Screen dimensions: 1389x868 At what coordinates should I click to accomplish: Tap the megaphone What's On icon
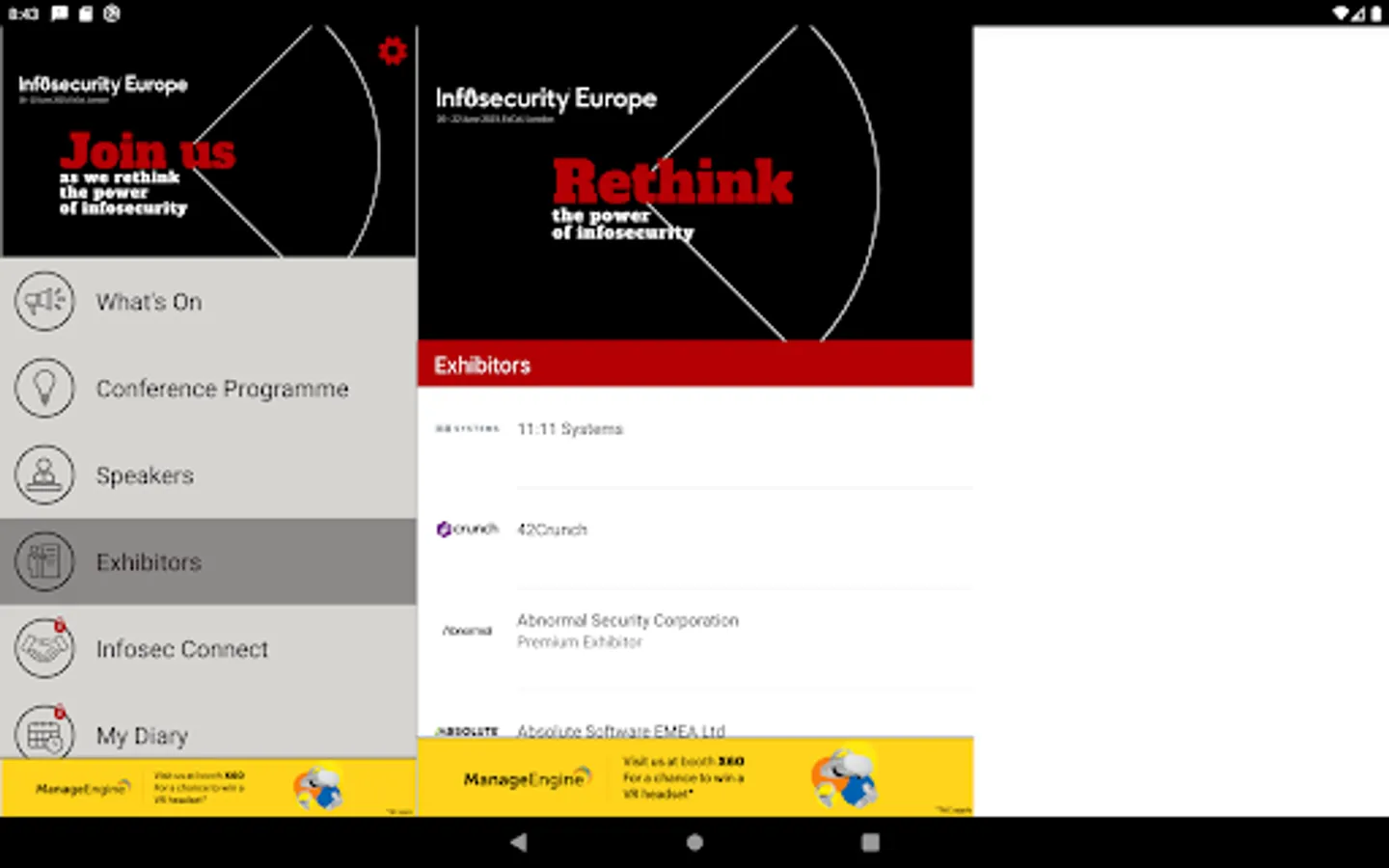click(x=44, y=301)
